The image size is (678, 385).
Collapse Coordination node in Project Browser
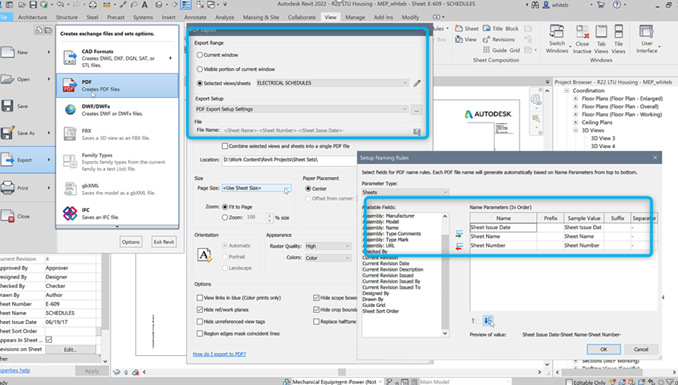[566, 90]
